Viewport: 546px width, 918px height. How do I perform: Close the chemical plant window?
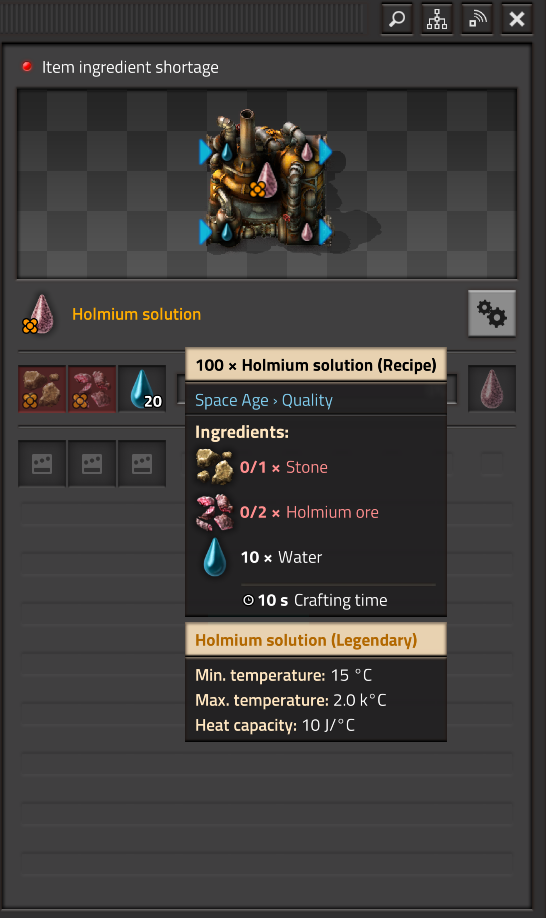pos(517,19)
